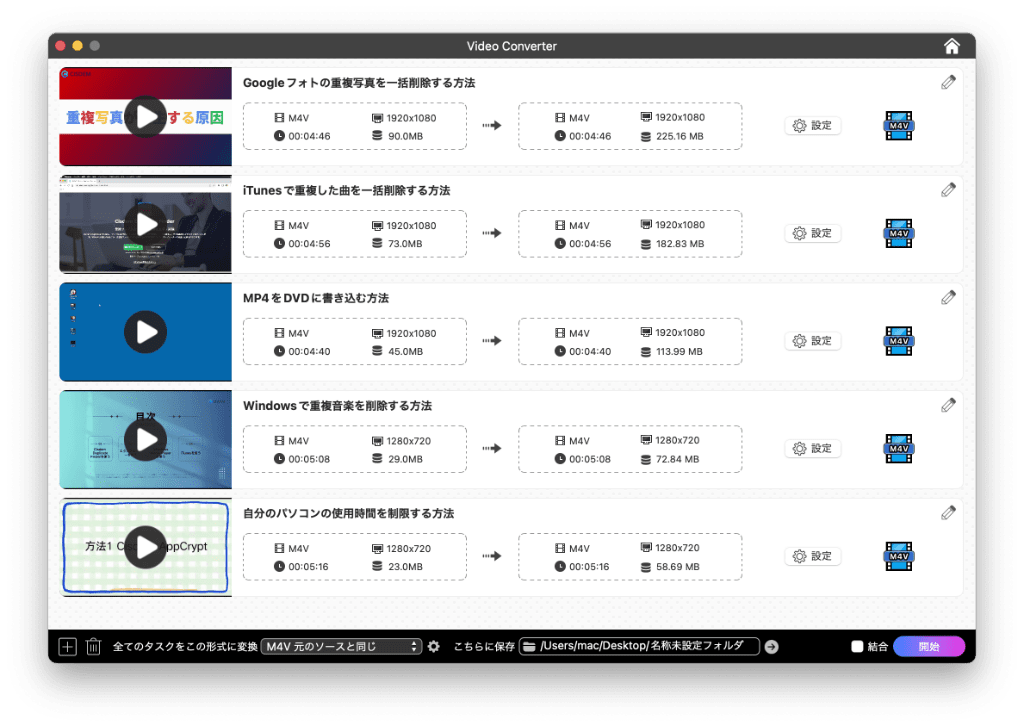Open format settings gear beside M4V dropdown
Screen dimensions: 1024x726
pyautogui.click(x=433, y=647)
